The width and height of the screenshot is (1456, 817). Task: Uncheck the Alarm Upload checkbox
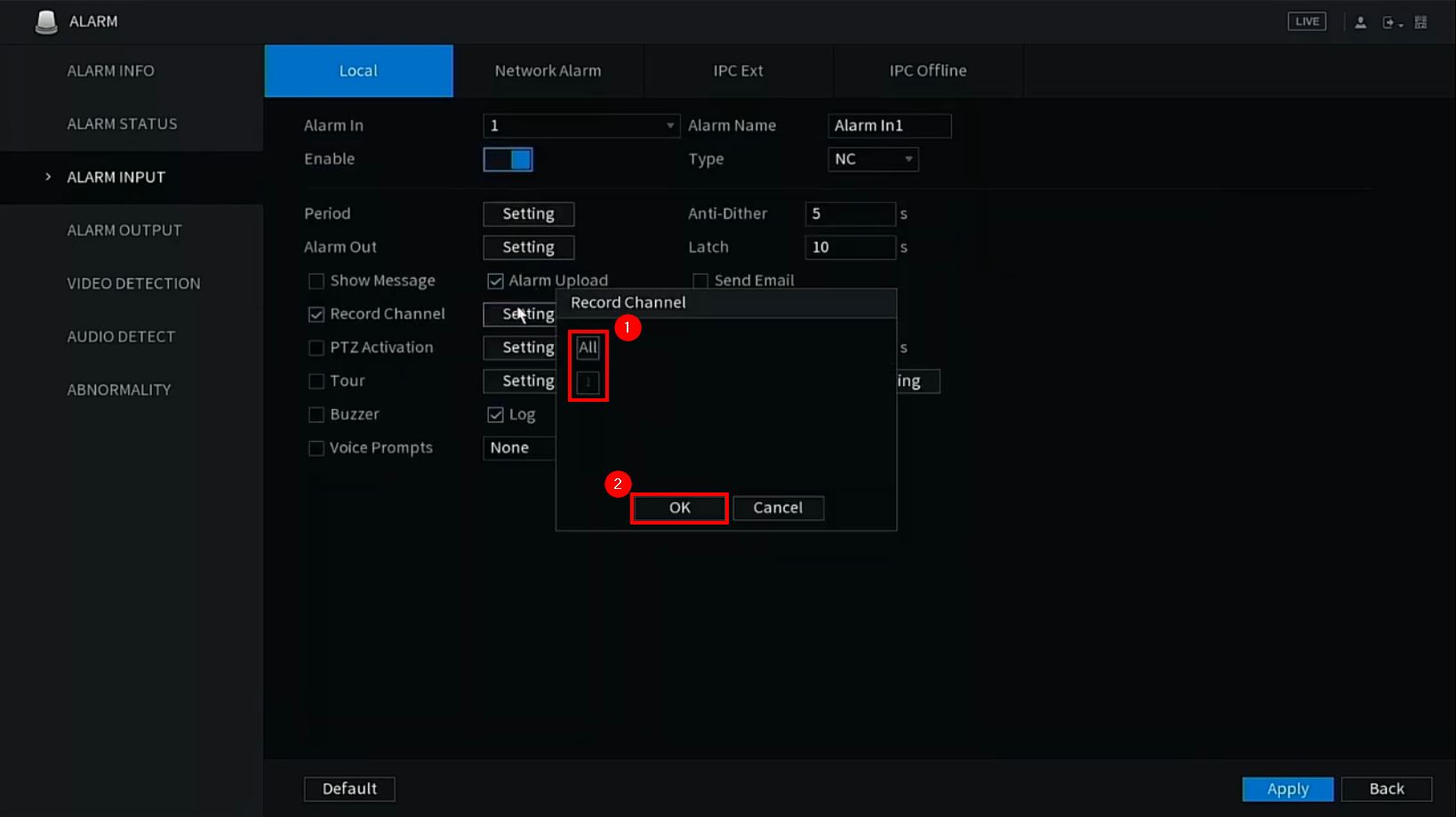495,281
